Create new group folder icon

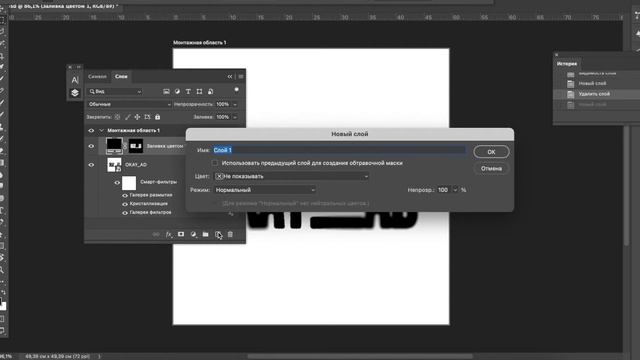coord(206,234)
